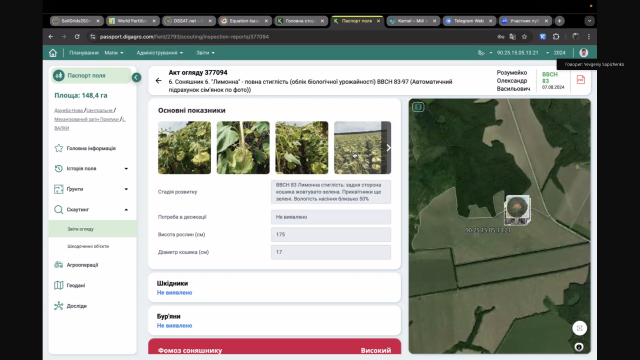Open browser extensions puzzle icon
640x360 pixels.
556,37
